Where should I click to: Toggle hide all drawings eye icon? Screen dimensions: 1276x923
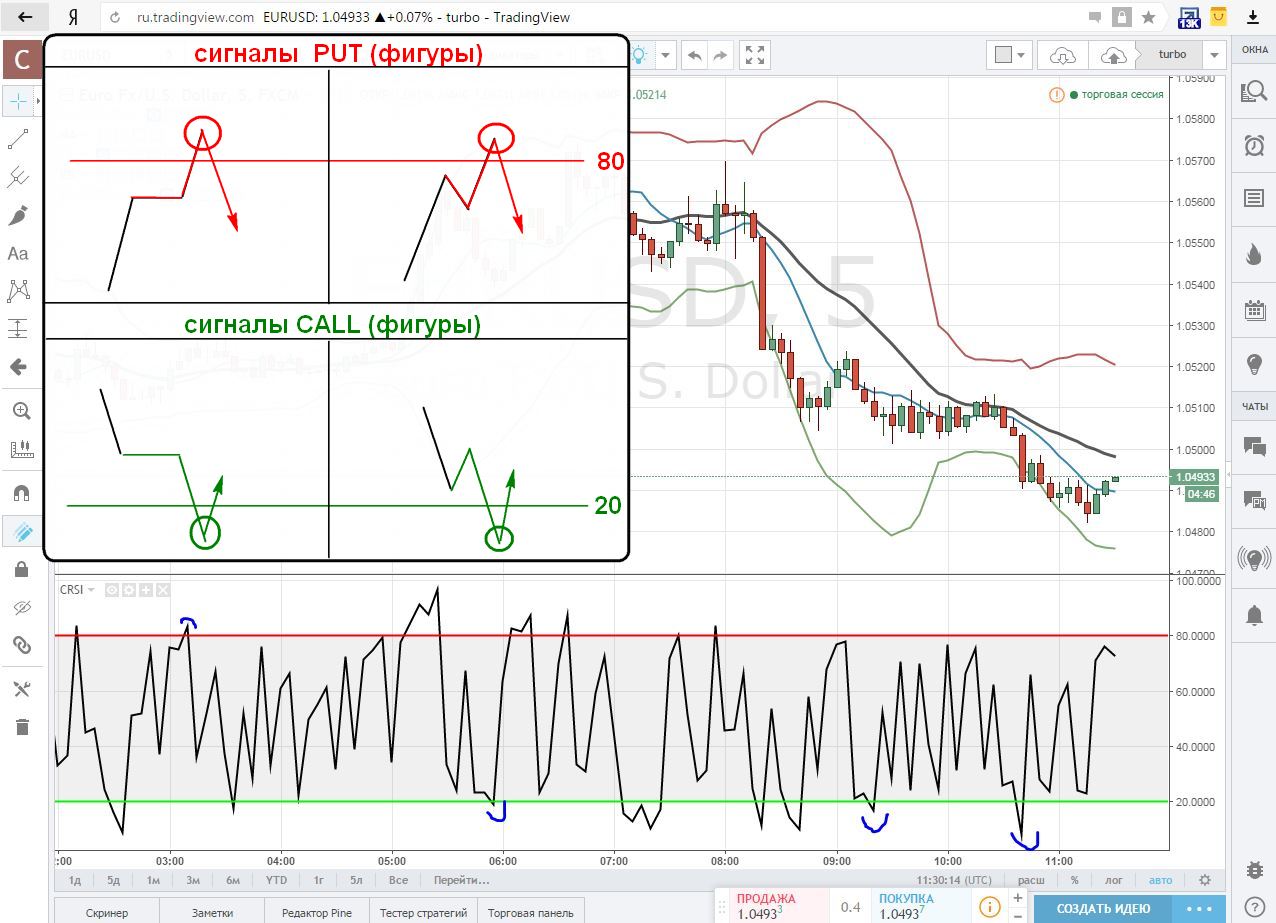21,608
